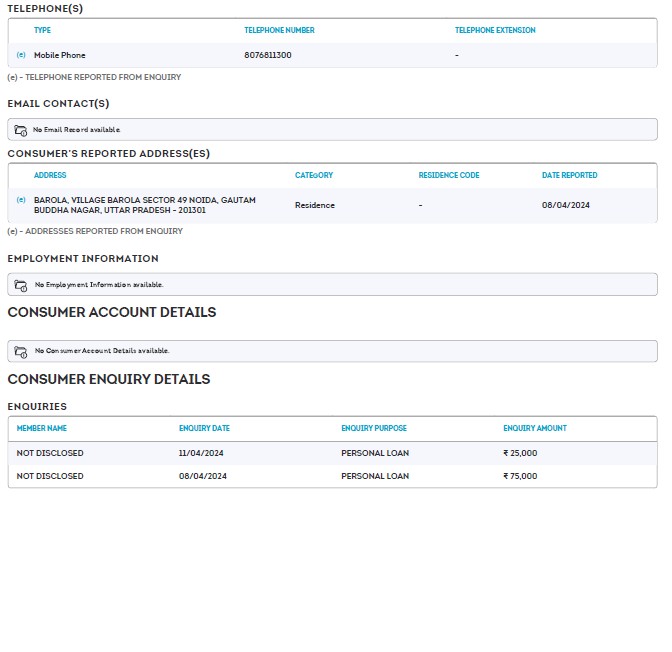Click the TYPE column header in telephones
This screenshot has width=672, height=652.
(42, 30)
